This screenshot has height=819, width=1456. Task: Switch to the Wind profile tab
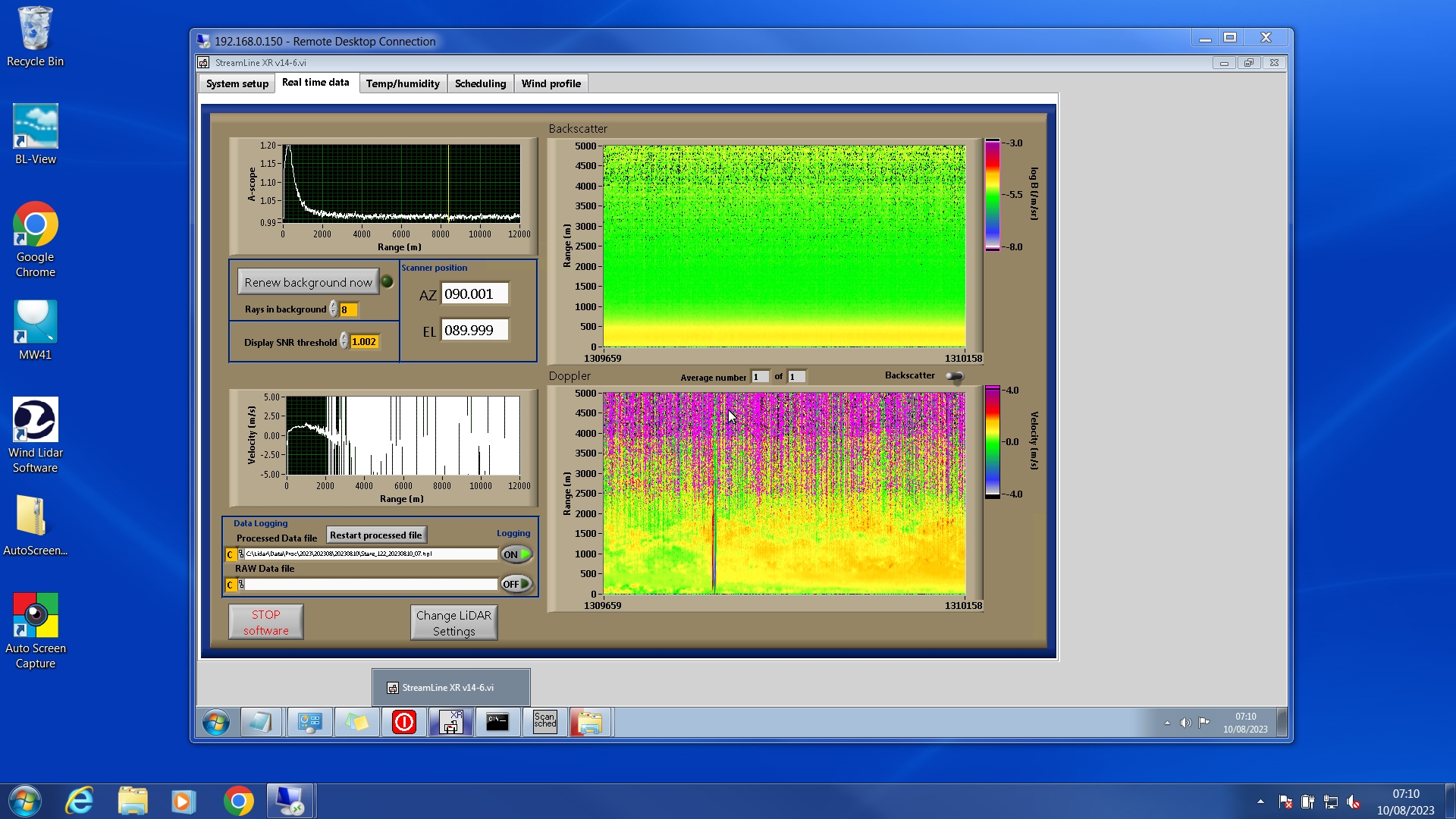[551, 83]
